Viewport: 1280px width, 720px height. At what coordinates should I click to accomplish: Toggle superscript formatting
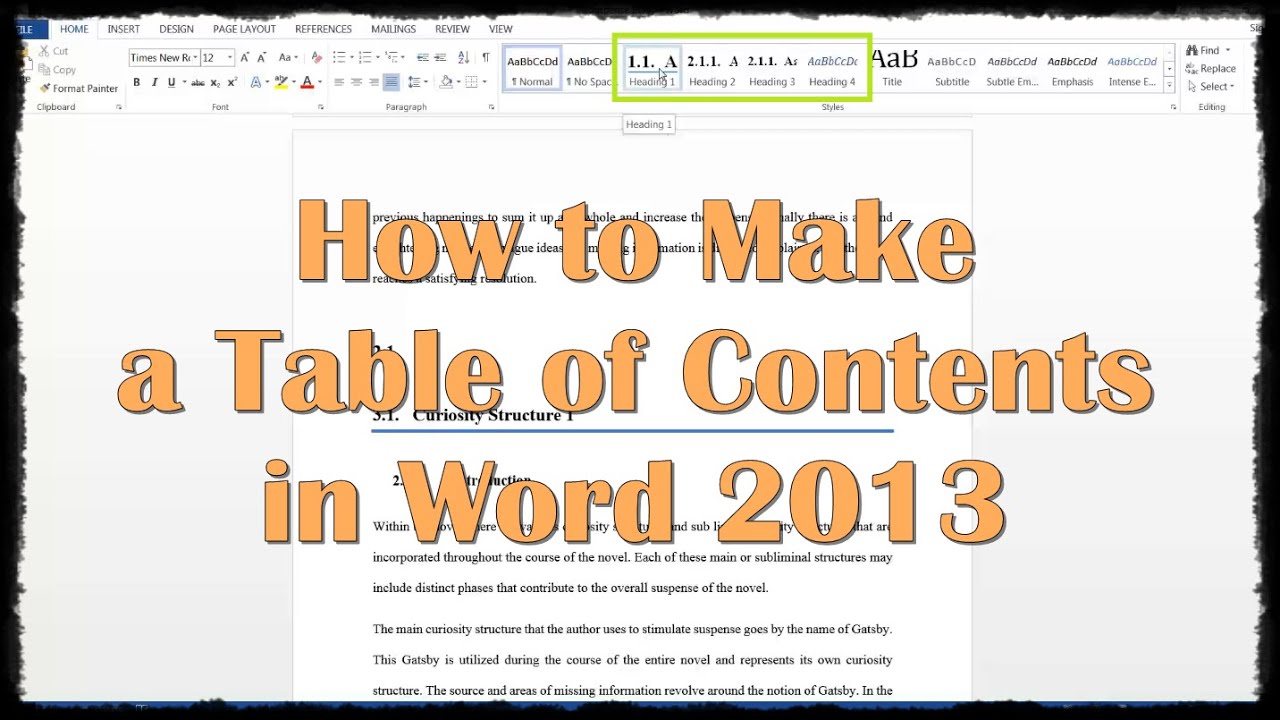pos(231,83)
